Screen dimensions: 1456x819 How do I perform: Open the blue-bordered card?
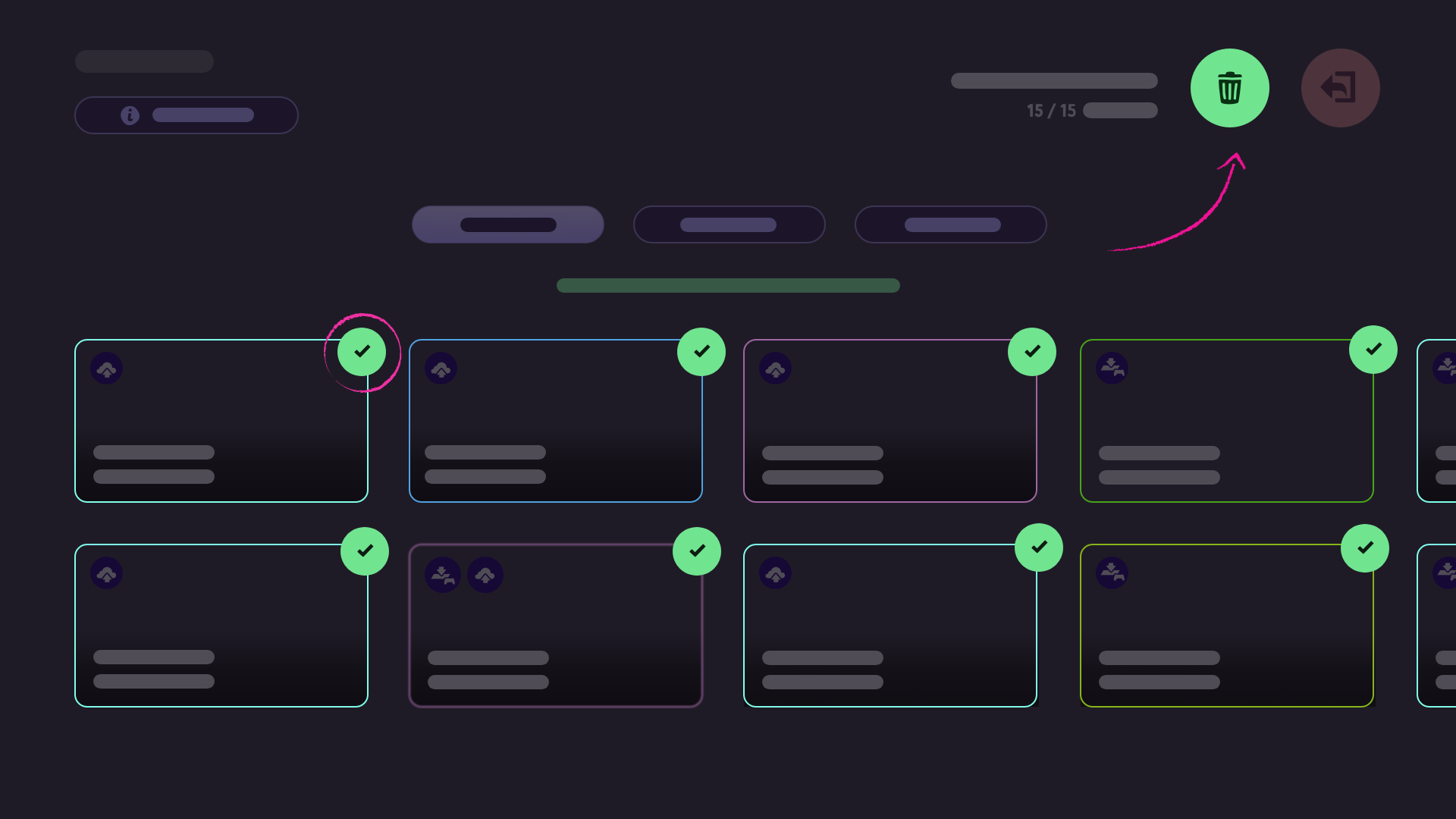556,421
